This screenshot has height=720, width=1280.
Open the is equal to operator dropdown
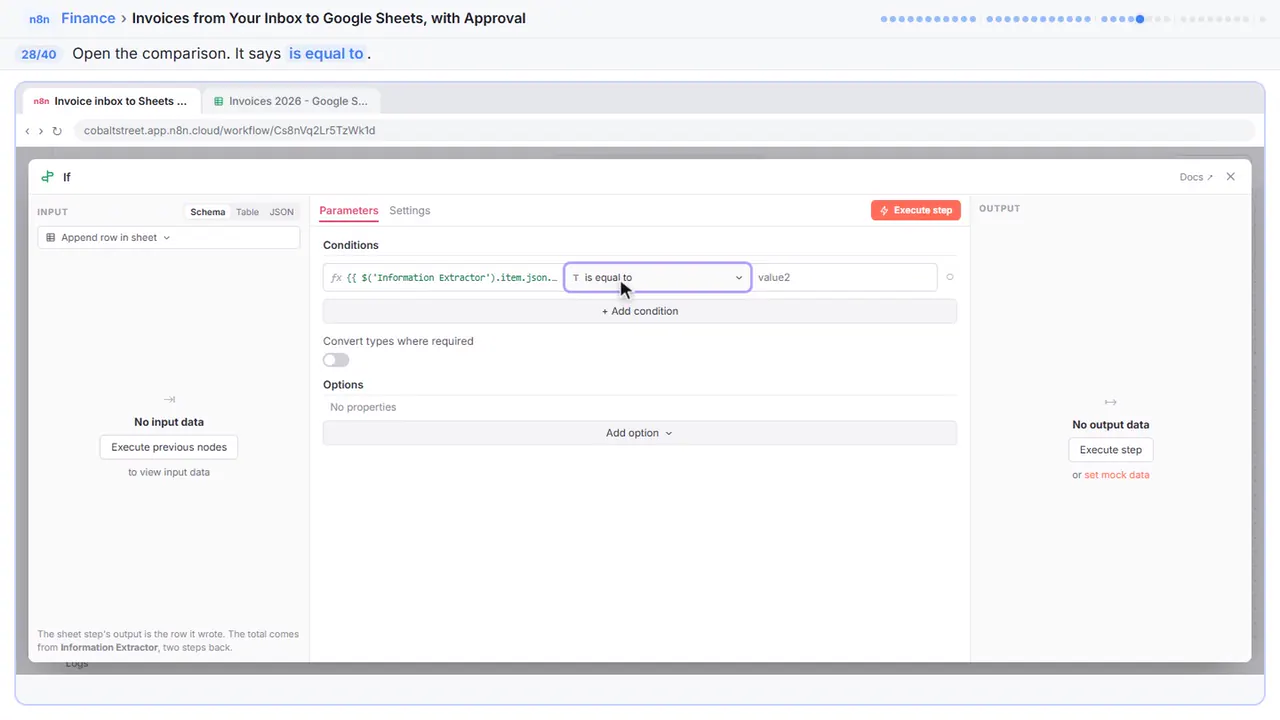point(658,277)
